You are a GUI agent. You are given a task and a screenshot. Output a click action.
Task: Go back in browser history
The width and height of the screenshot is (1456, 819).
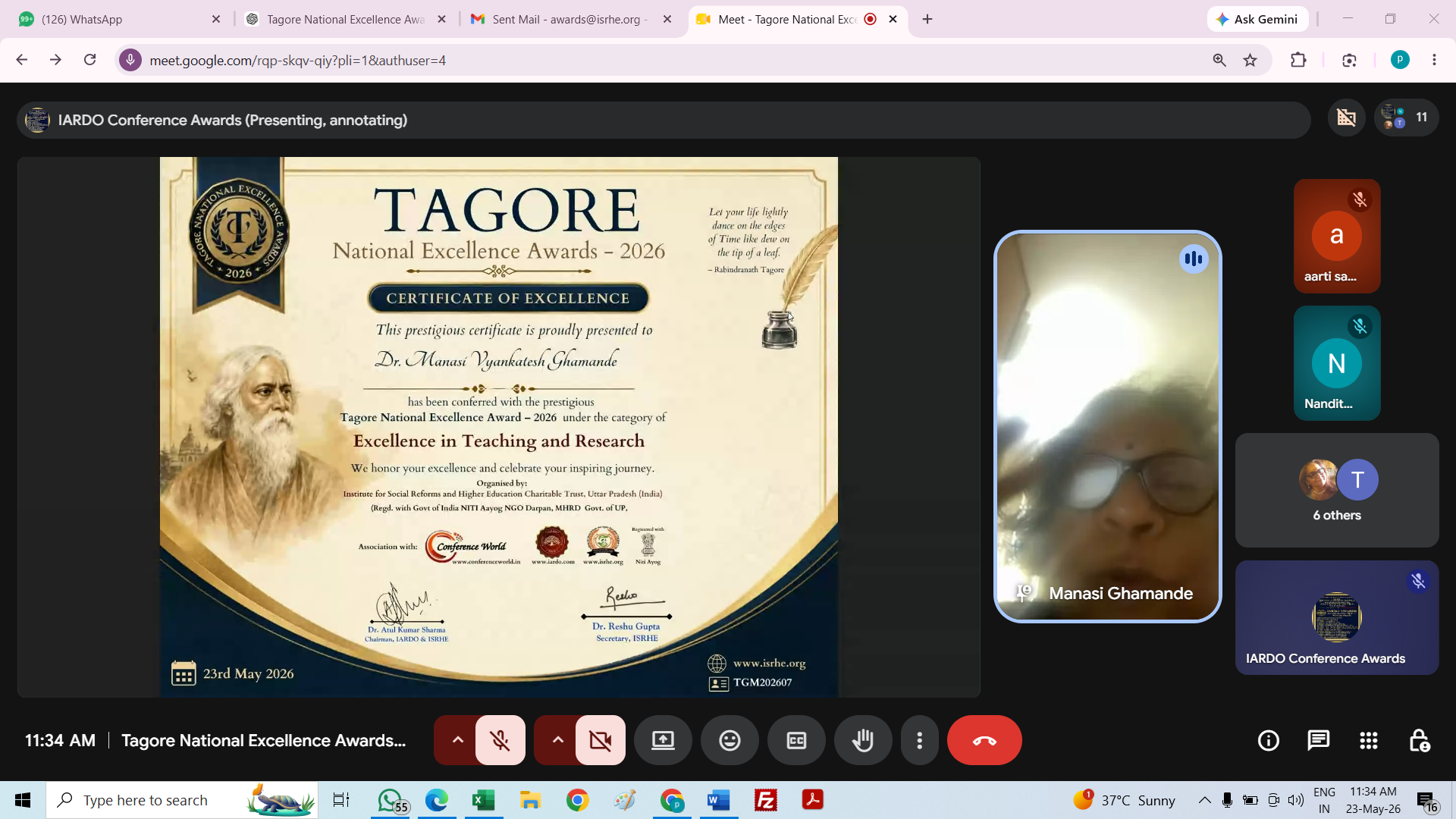[x=22, y=60]
